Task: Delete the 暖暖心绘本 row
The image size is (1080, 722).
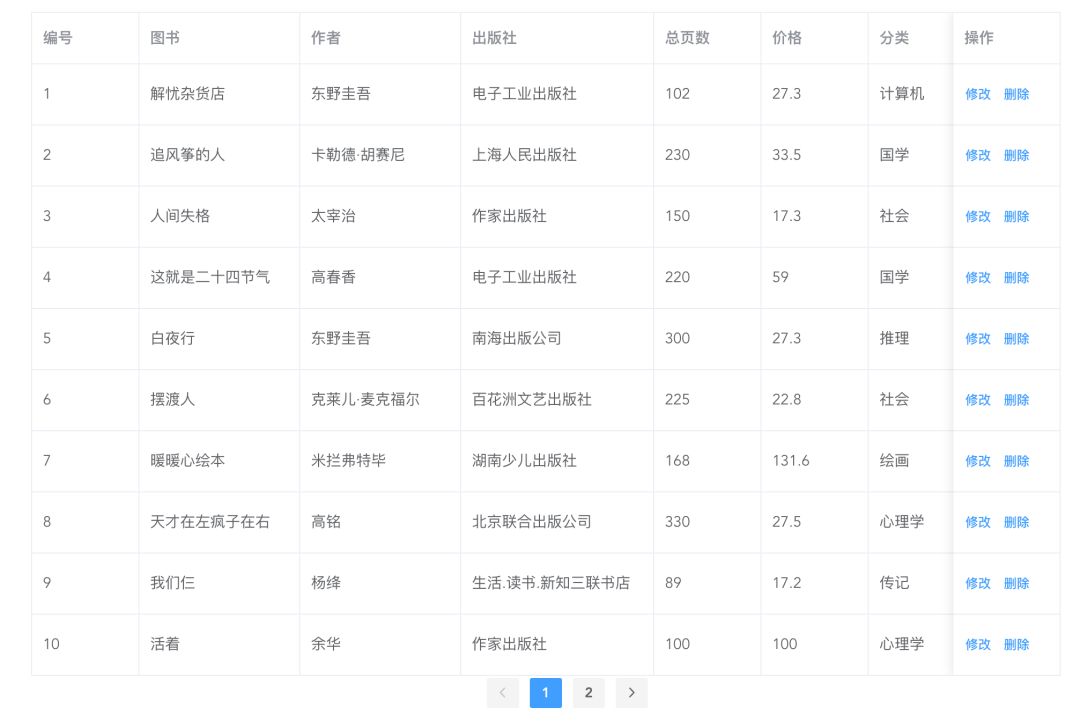Action: point(1016,461)
